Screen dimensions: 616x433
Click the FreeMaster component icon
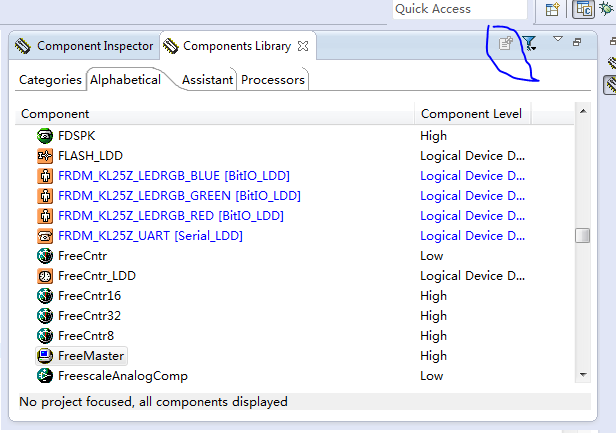coord(45,356)
